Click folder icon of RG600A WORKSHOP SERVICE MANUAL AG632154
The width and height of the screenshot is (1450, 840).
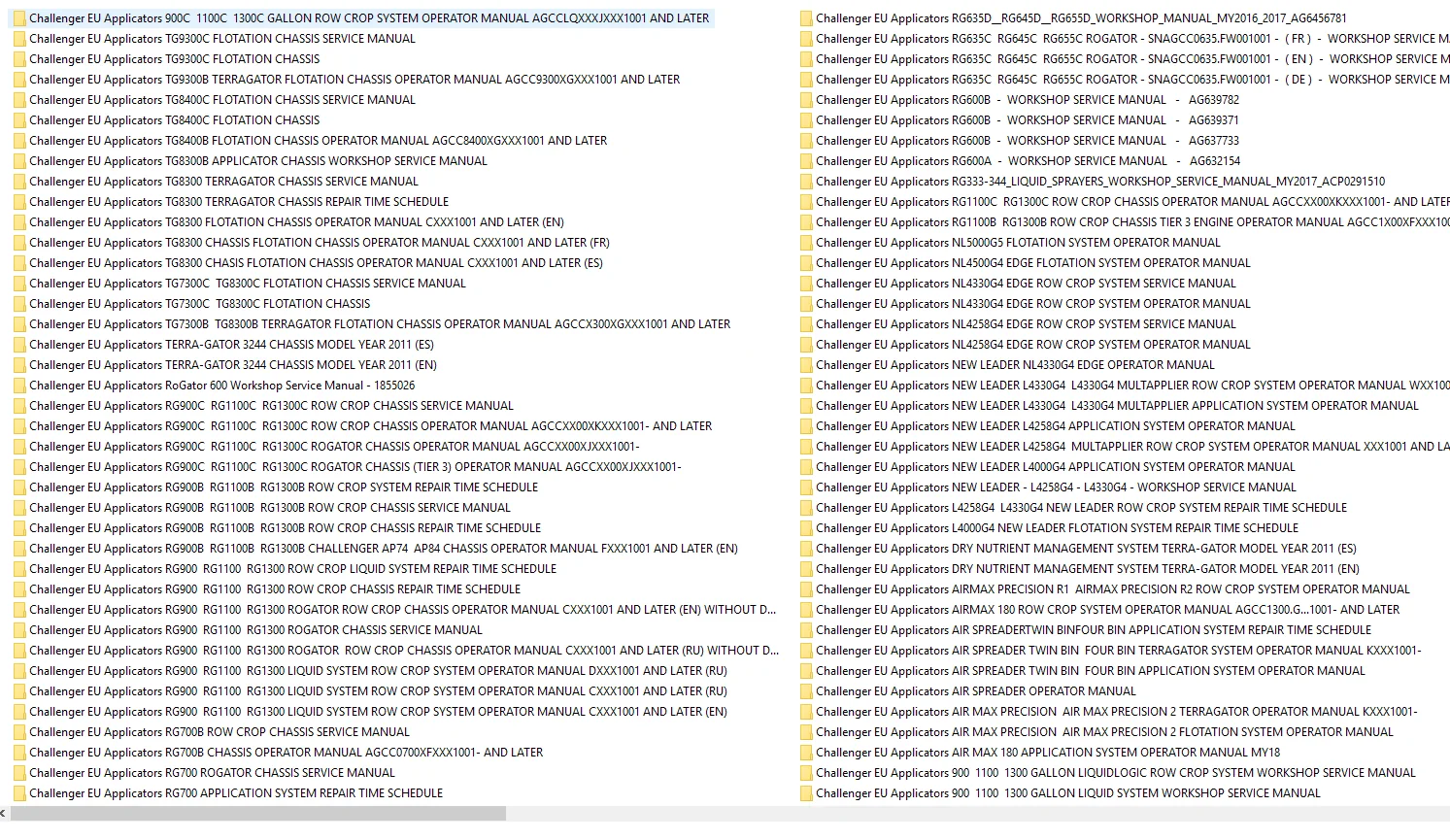click(x=806, y=161)
